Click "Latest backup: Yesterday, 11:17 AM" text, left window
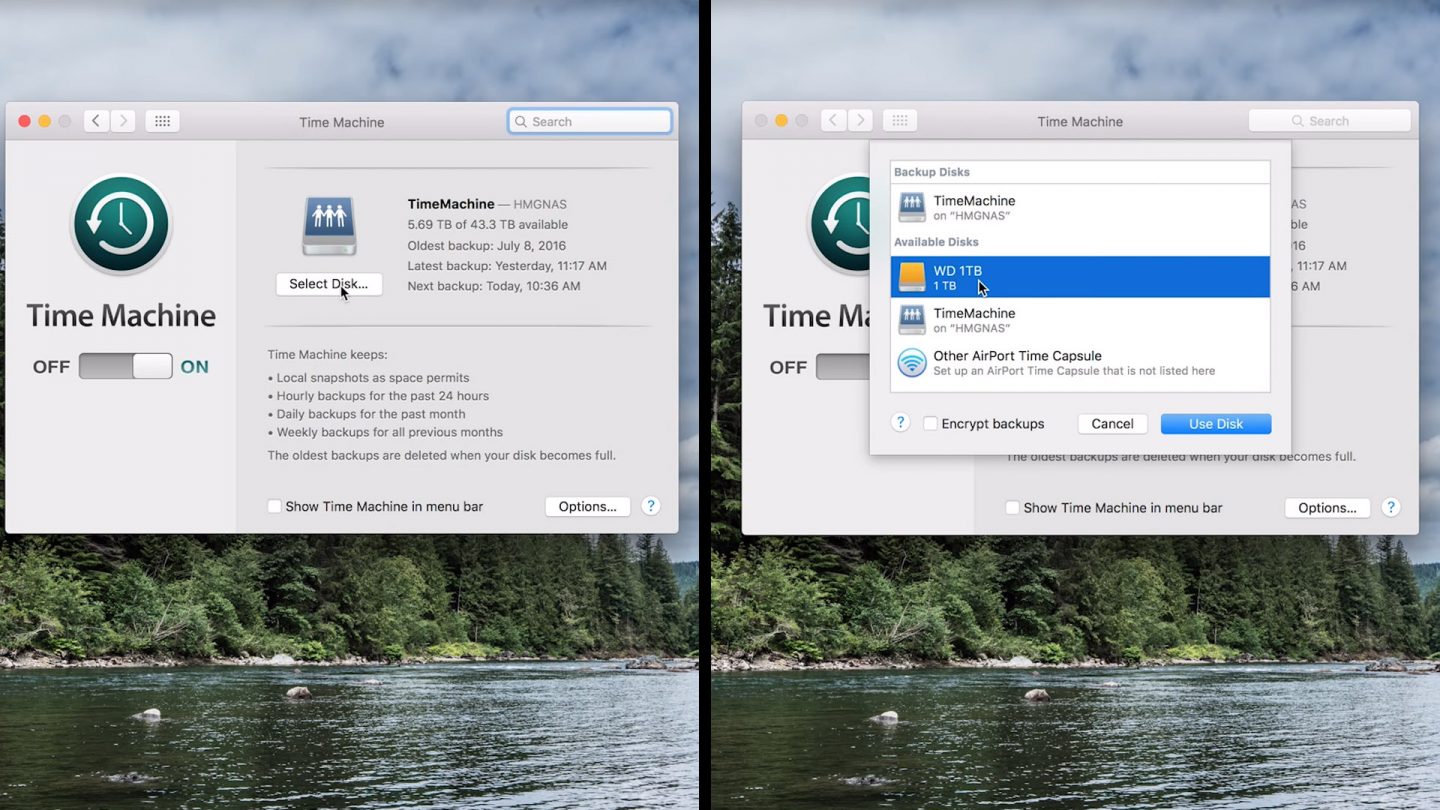This screenshot has width=1440, height=810. click(507, 266)
